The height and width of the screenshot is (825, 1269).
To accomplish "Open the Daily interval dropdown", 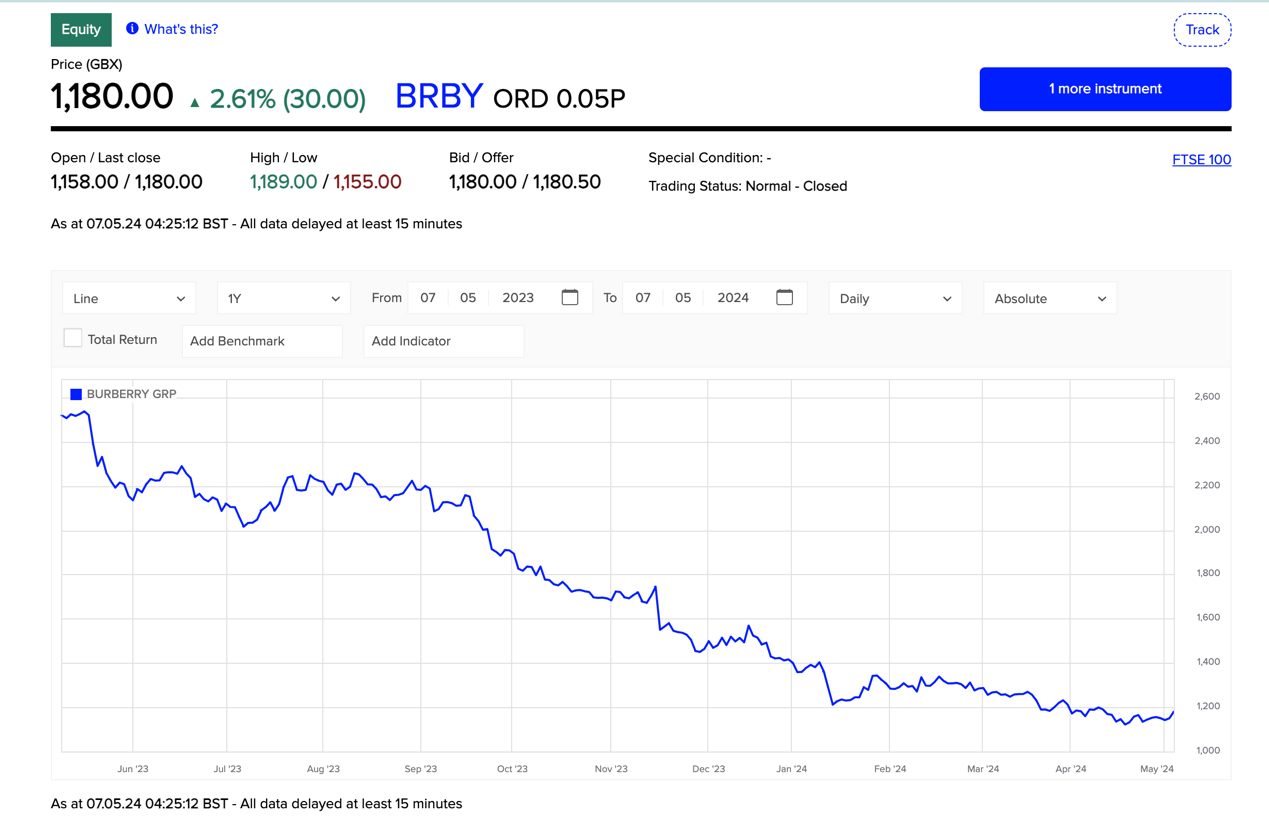I will click(895, 298).
